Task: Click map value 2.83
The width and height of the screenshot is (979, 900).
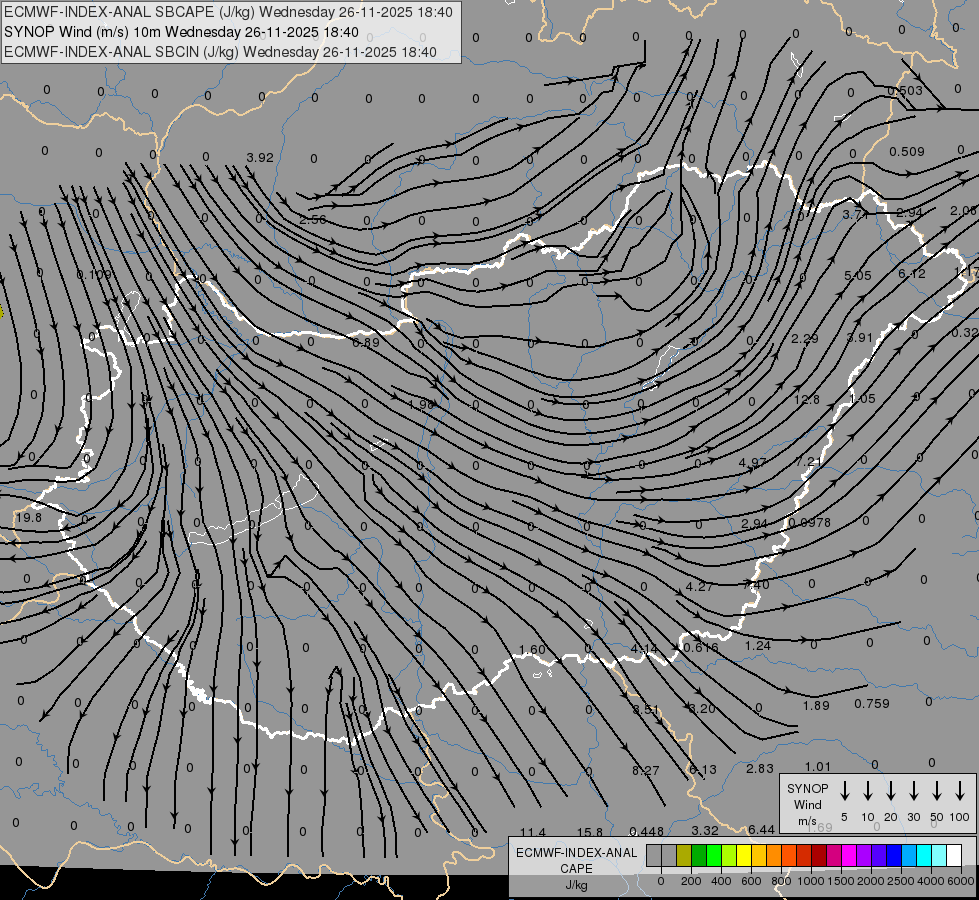Action: coord(760,769)
